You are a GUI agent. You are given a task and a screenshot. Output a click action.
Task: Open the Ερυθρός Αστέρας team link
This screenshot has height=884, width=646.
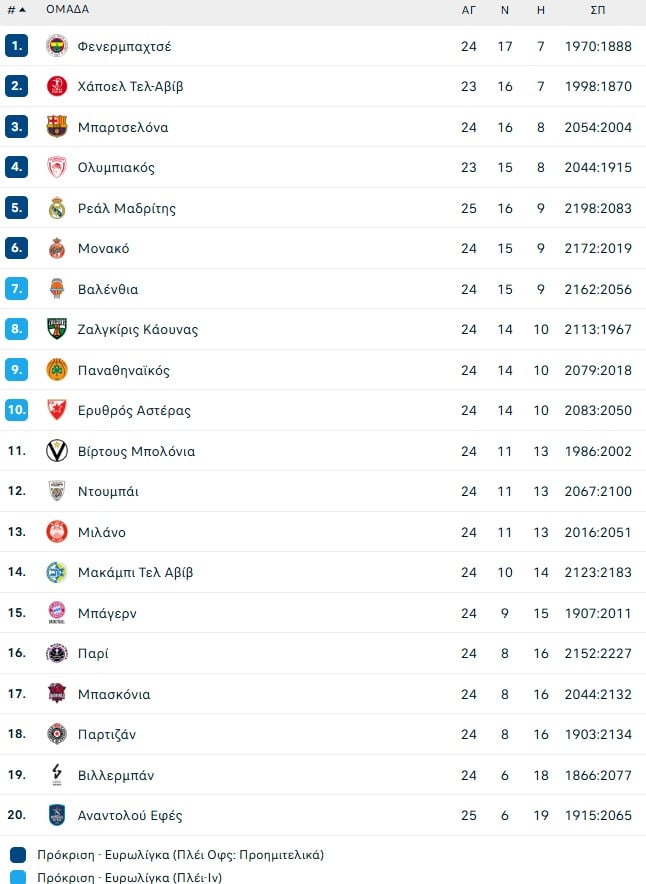134,411
